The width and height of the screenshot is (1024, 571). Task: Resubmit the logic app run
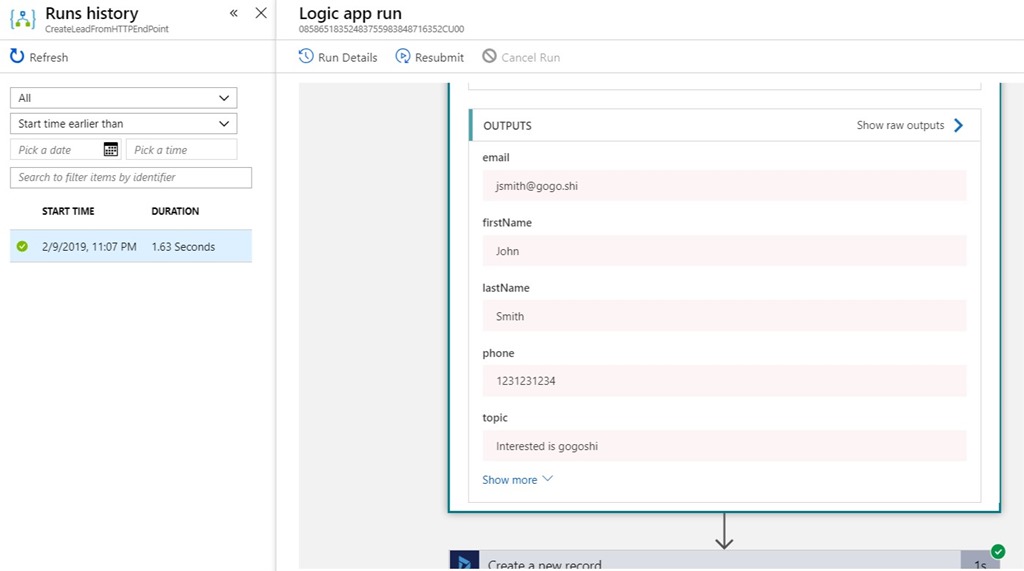(430, 57)
